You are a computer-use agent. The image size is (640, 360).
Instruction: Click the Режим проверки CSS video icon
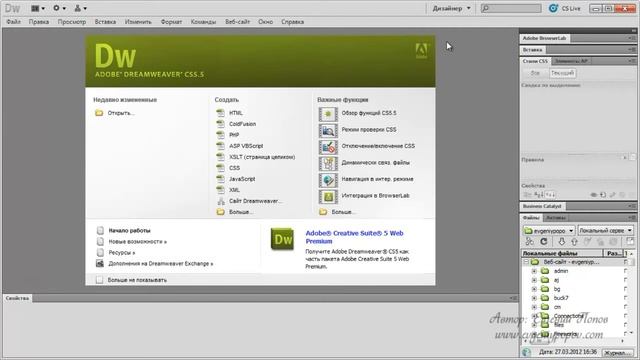[x=328, y=131]
